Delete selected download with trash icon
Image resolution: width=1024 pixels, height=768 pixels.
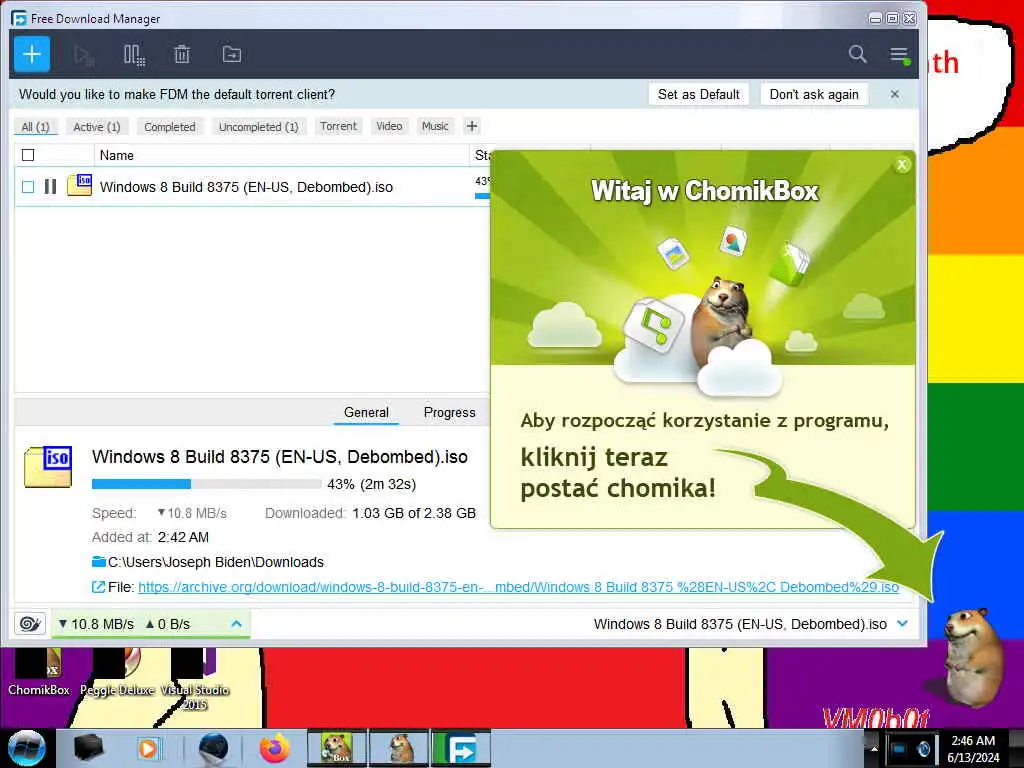182,55
